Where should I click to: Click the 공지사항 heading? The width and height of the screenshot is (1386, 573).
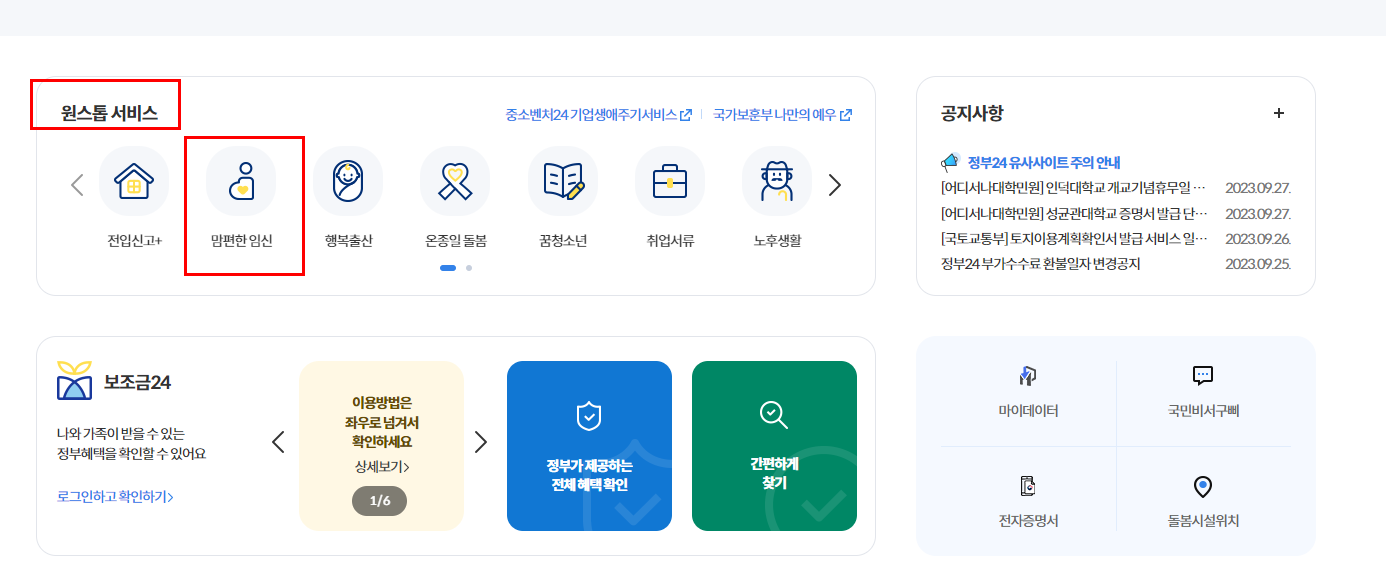point(972,113)
